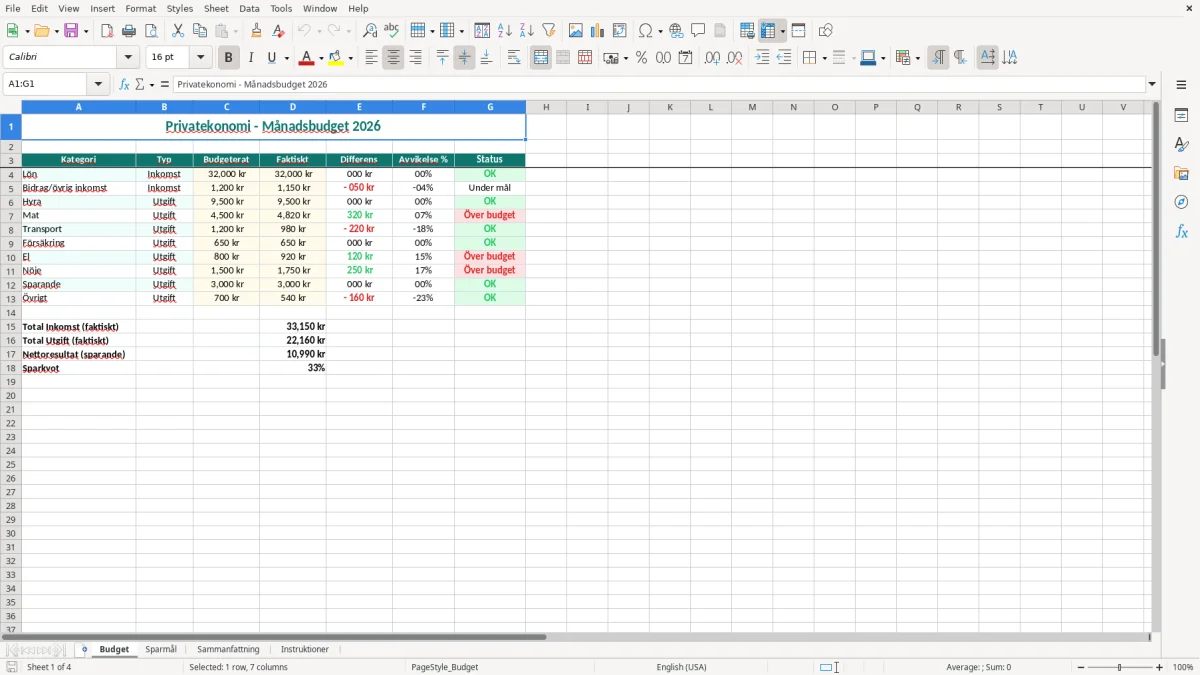Open the Insert Chart tool
Screen dimensions: 1200x675
[x=597, y=31]
